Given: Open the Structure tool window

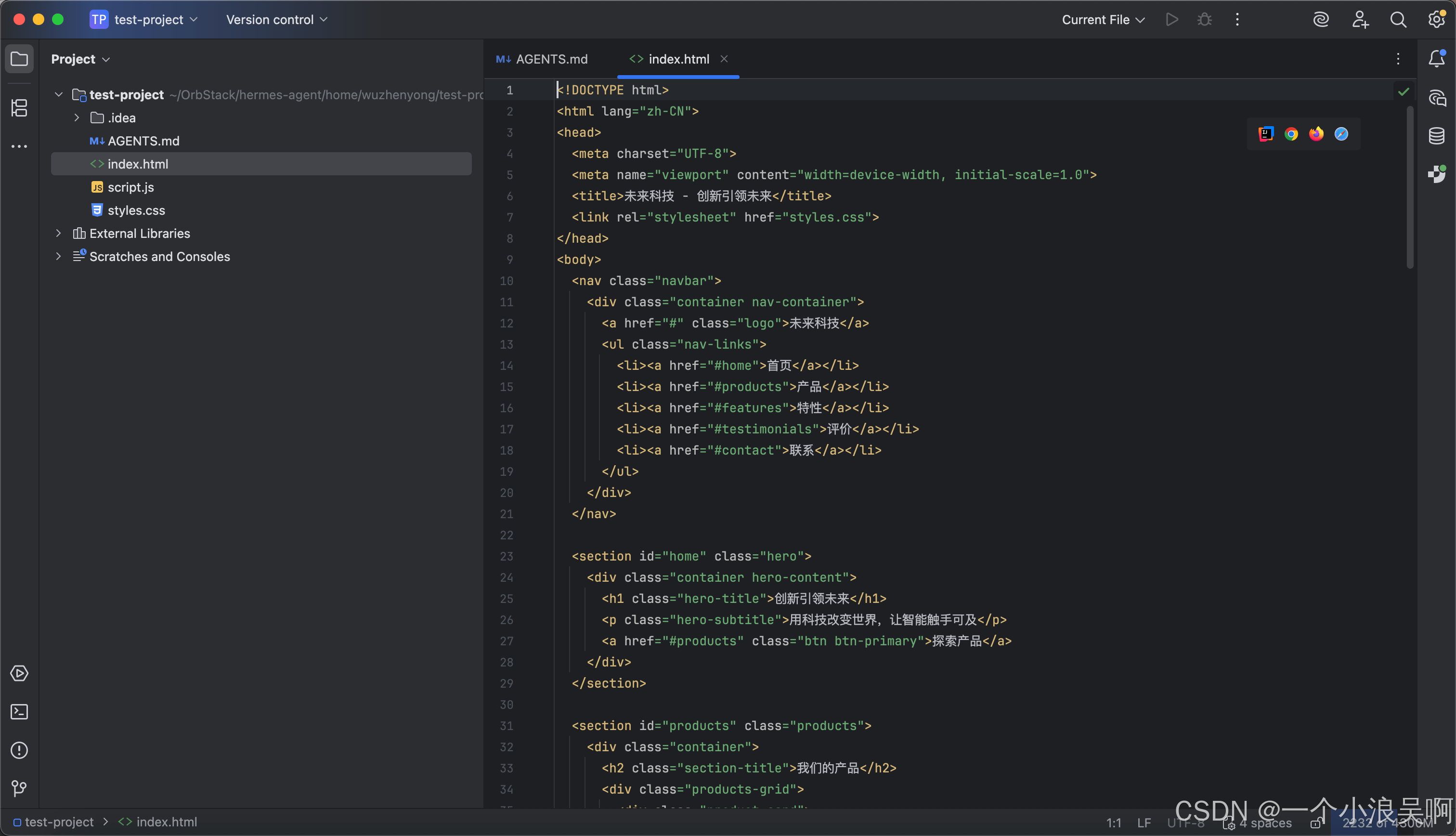Looking at the screenshot, I should (x=19, y=107).
